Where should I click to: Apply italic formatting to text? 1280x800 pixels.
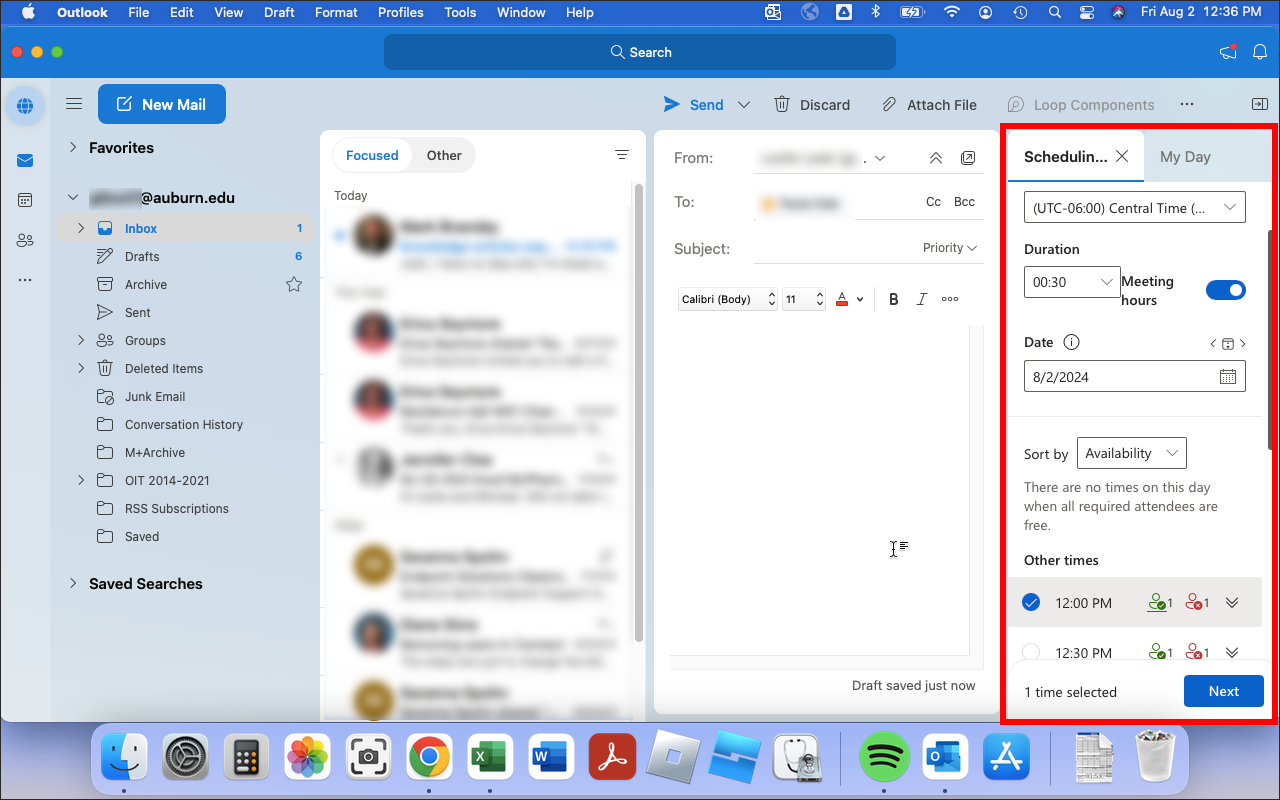(x=922, y=299)
